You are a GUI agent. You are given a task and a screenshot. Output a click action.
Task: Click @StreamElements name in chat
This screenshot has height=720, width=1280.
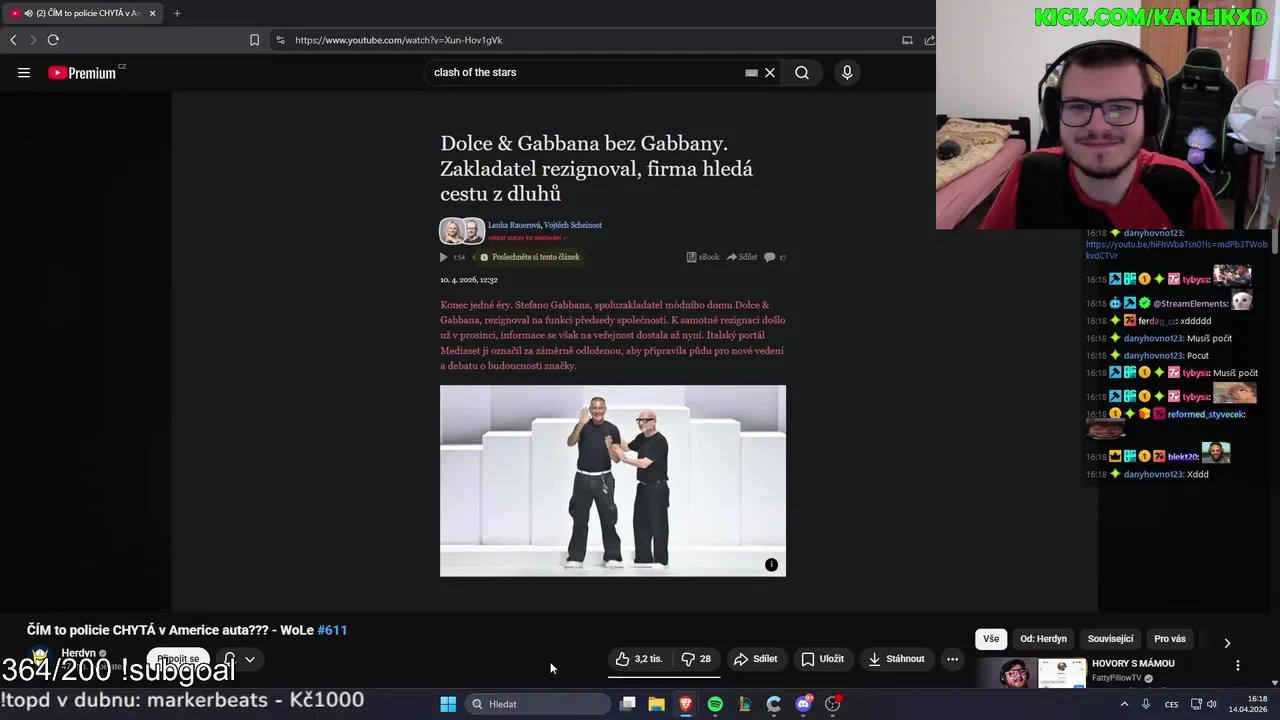tap(1189, 303)
